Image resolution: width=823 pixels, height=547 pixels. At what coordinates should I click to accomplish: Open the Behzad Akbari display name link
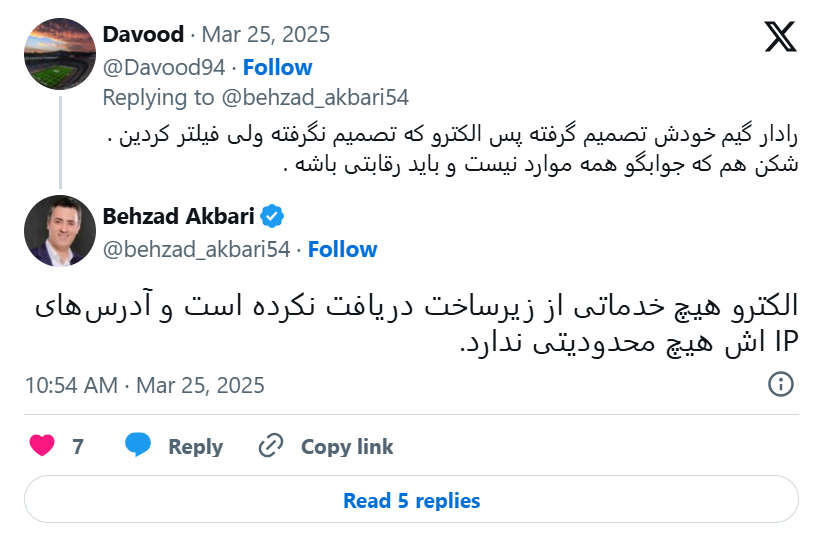pos(179,216)
